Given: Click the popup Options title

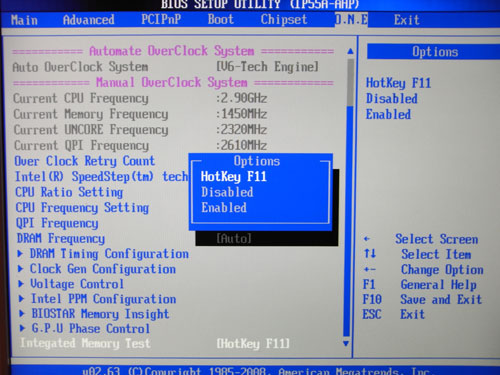Looking at the screenshot, I should click(x=257, y=161).
